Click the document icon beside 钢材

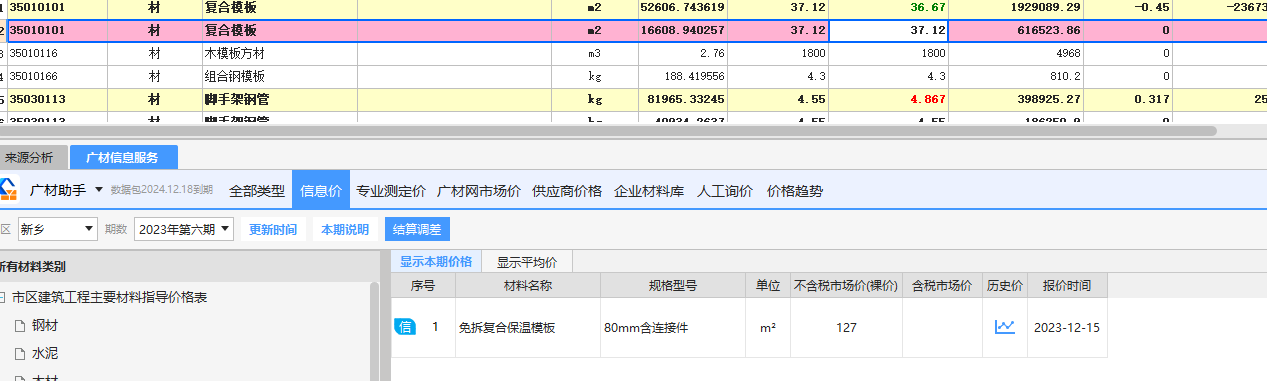[x=19, y=325]
